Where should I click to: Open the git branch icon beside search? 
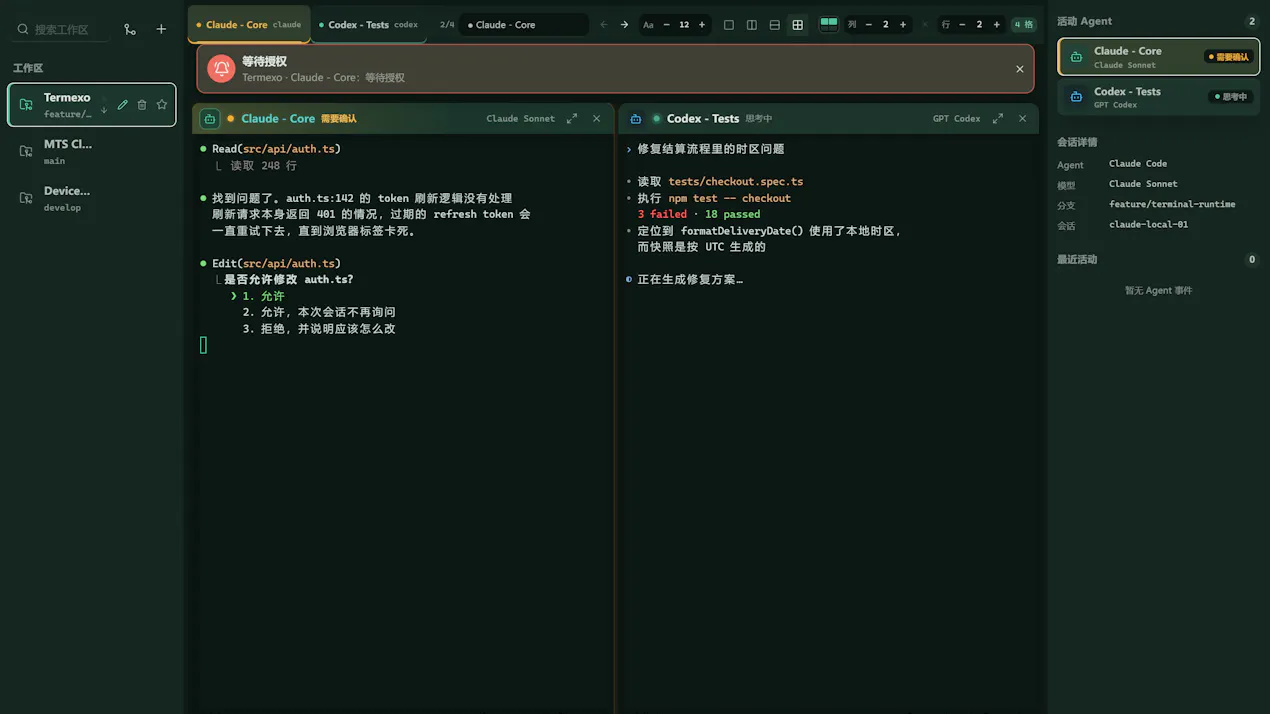click(130, 29)
